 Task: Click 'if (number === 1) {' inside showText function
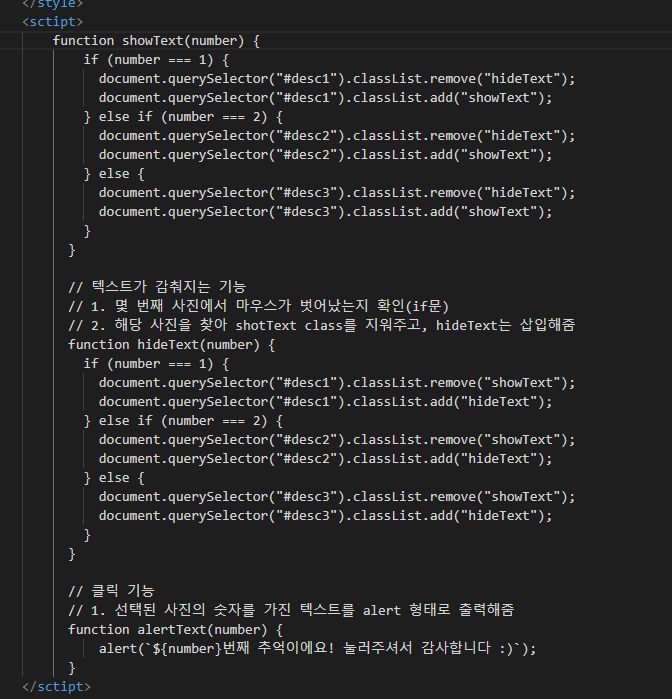click(x=156, y=60)
